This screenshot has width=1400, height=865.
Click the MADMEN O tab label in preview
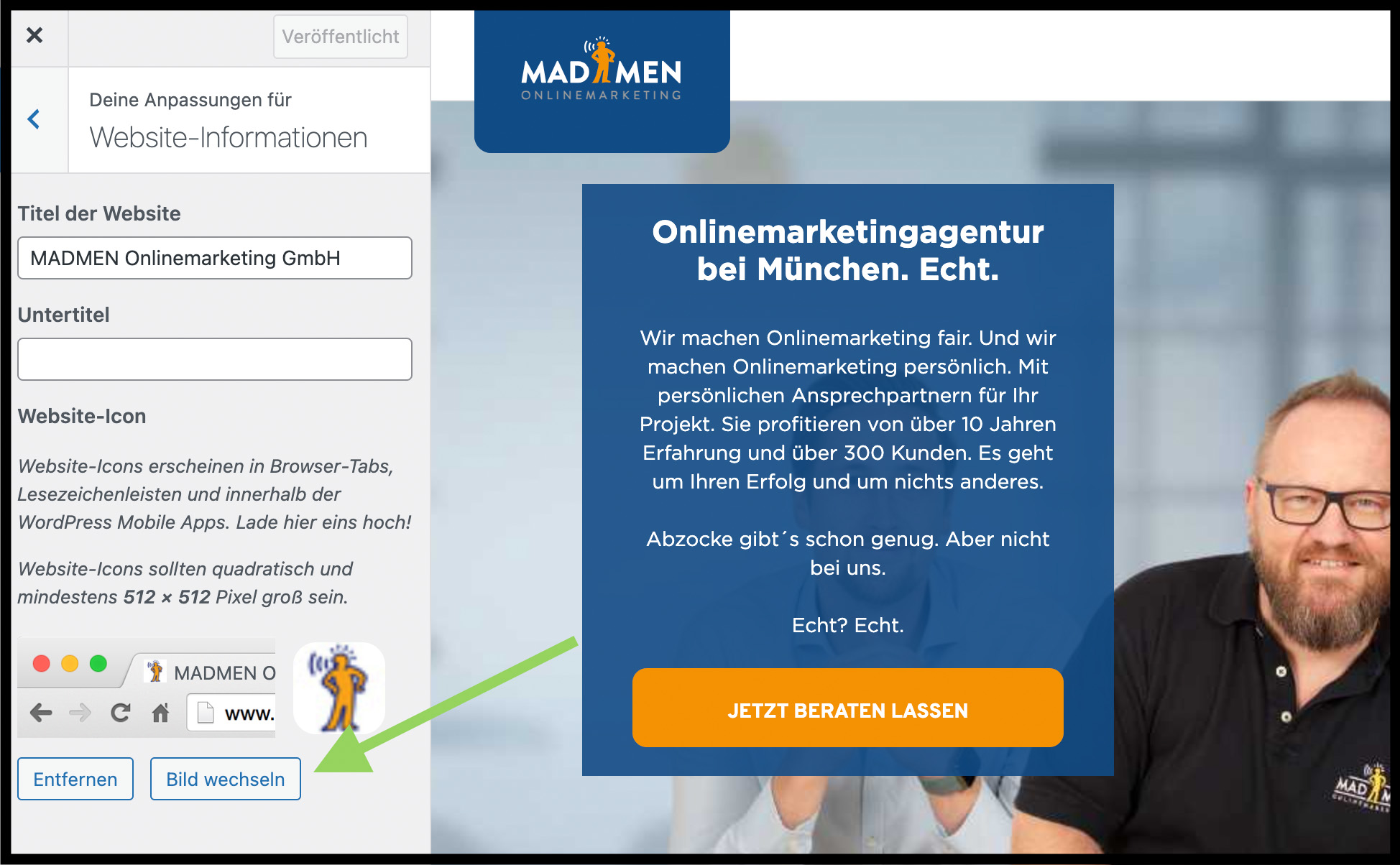(x=225, y=673)
